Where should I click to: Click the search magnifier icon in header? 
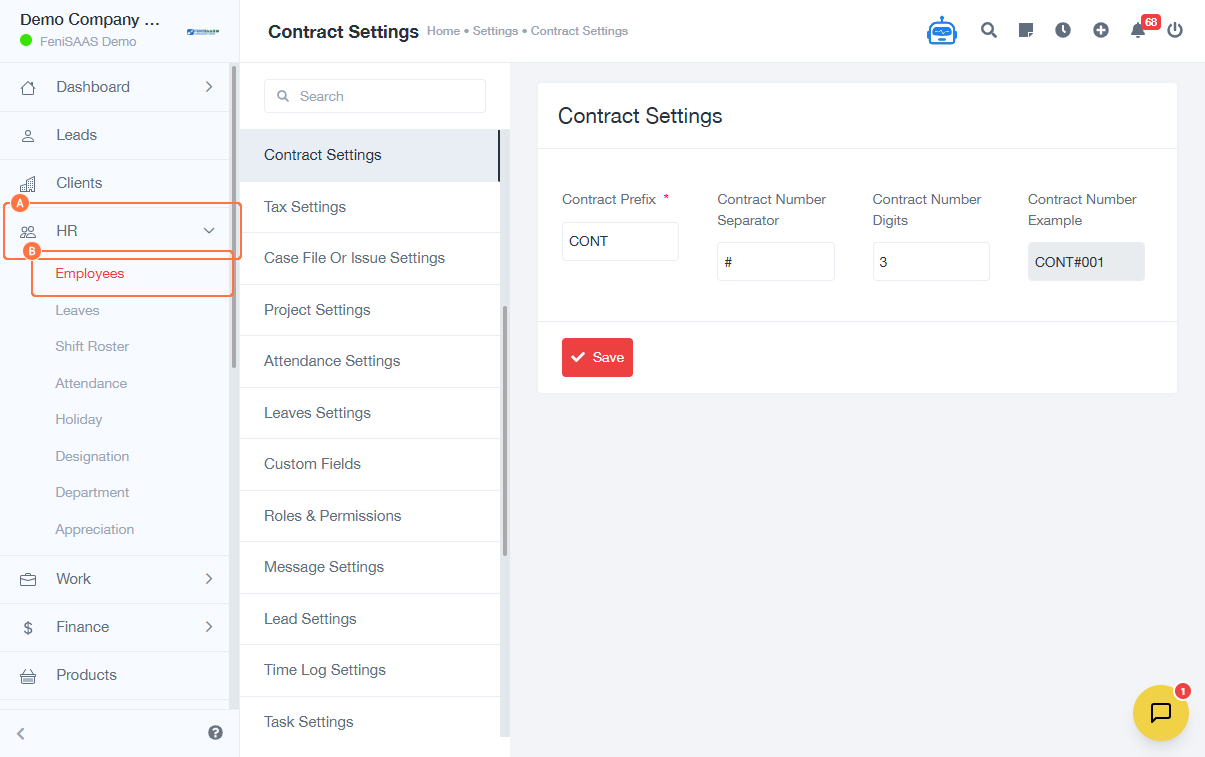point(988,30)
